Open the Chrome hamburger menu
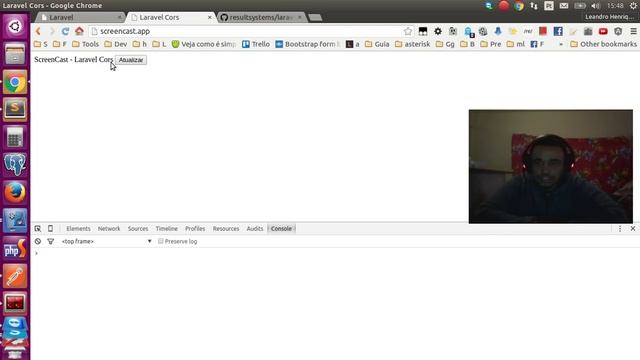Viewport: 640px width, 360px height. tap(633, 31)
